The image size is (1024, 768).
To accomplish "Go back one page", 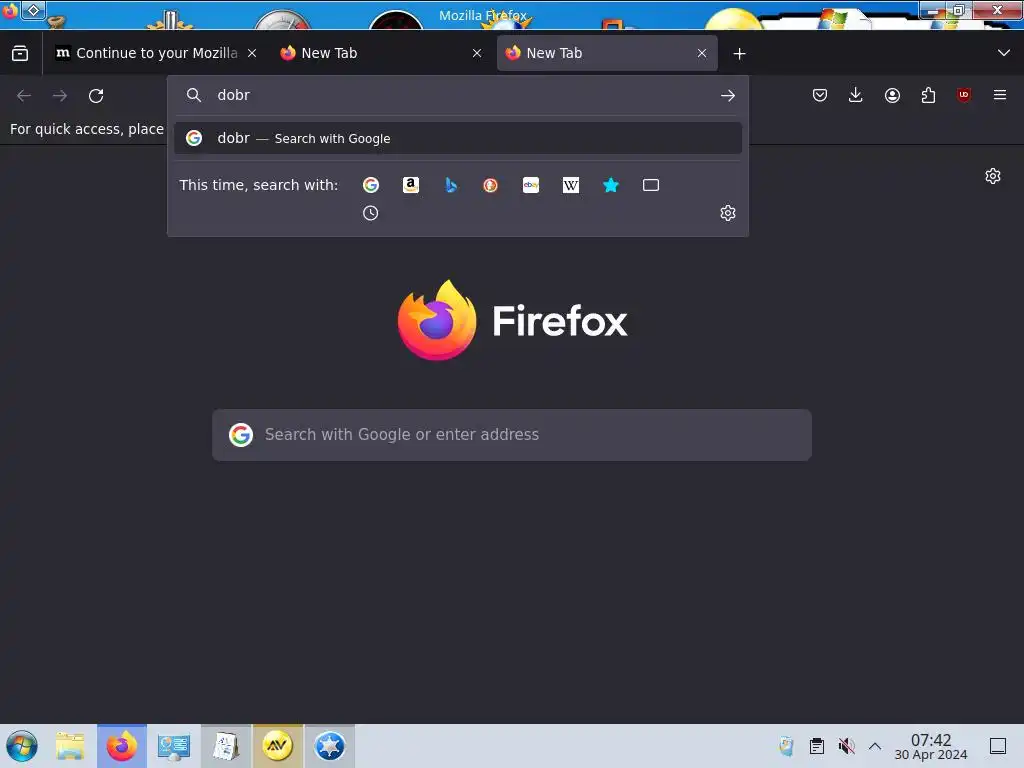I will pyautogui.click(x=24, y=96).
